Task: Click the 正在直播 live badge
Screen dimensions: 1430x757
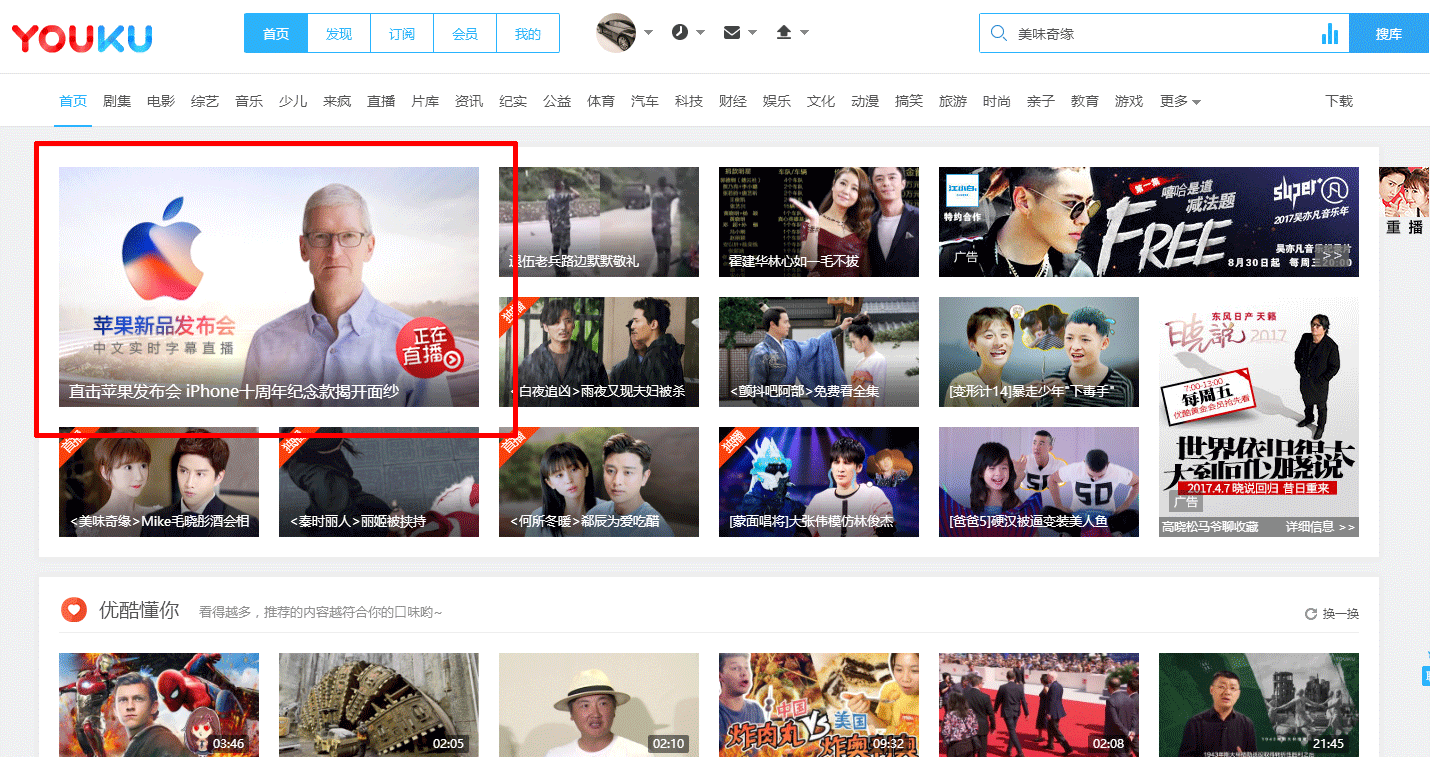Action: (x=430, y=346)
